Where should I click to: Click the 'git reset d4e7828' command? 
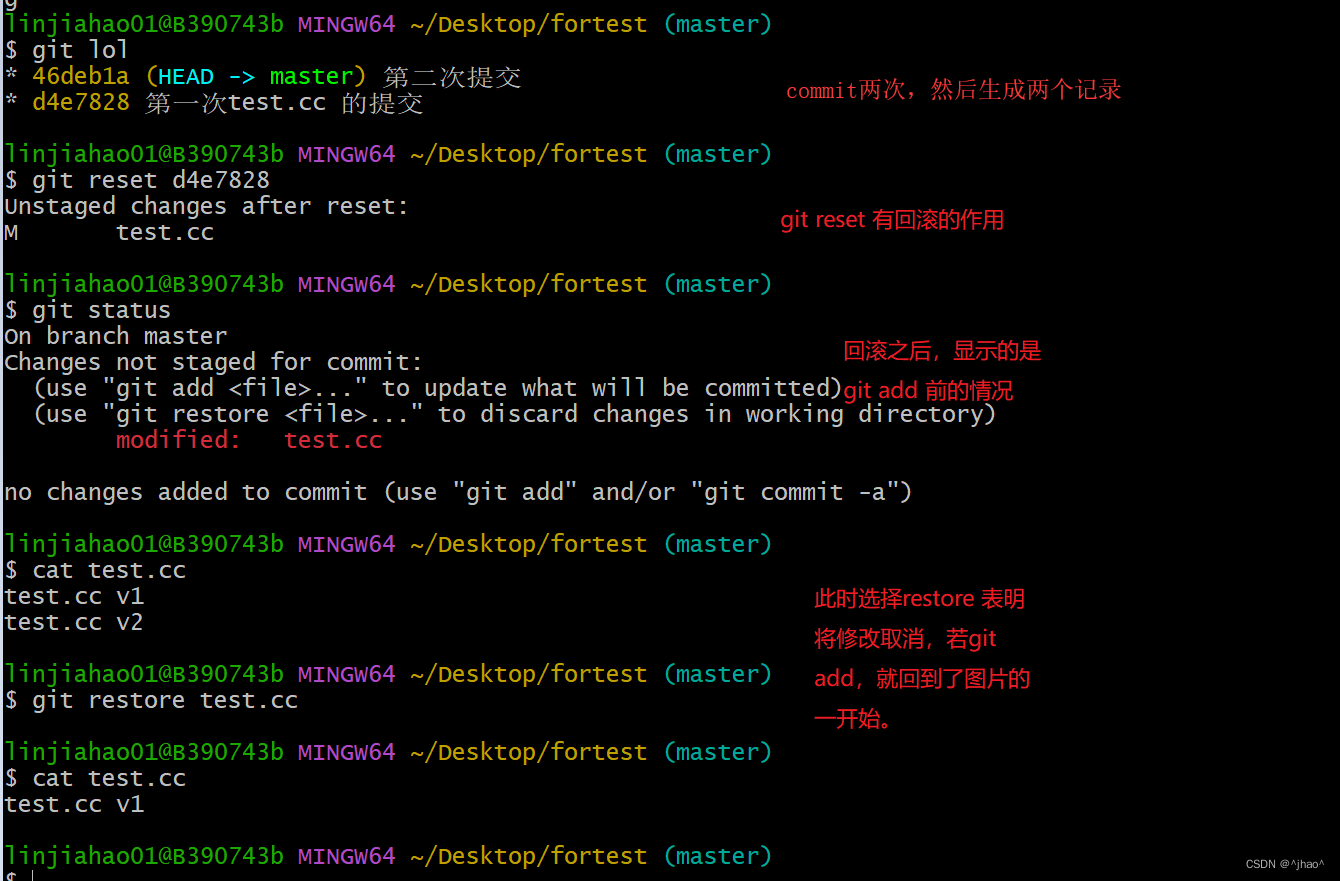coord(137,180)
